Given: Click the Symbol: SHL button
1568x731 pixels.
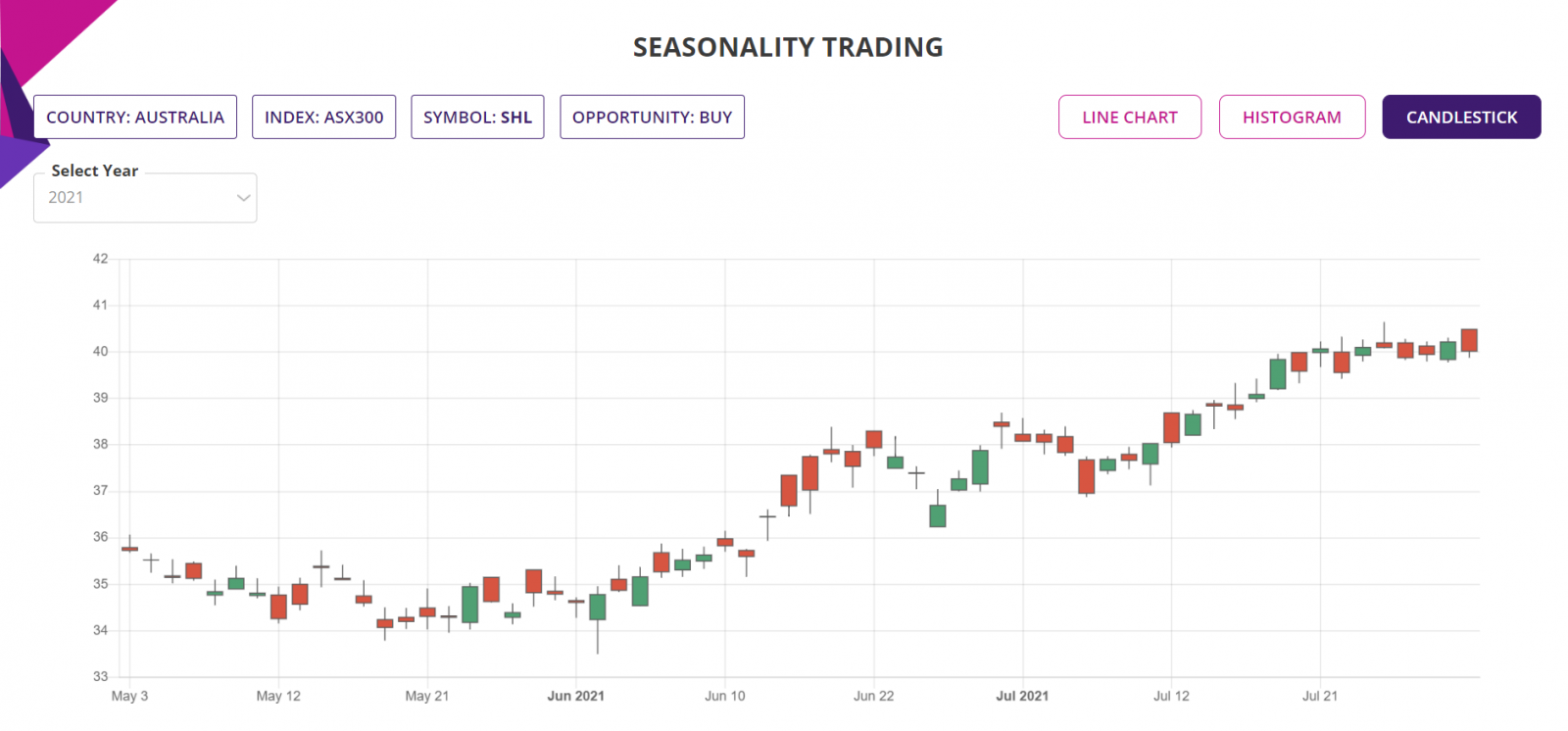Looking at the screenshot, I should click(477, 118).
